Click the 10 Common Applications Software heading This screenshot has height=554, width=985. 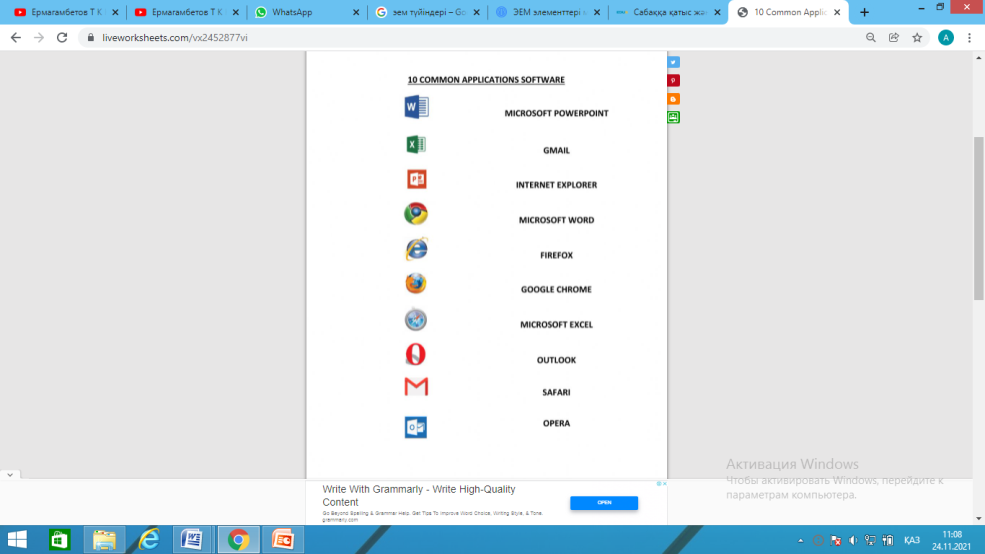point(486,80)
